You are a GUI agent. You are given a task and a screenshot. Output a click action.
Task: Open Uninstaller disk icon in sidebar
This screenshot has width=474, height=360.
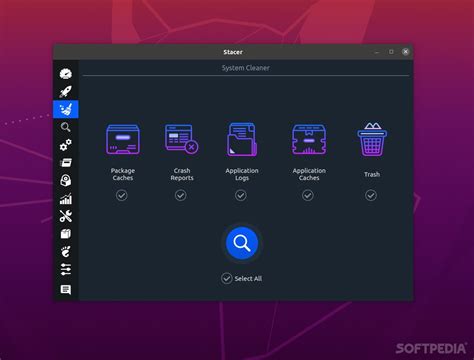click(x=66, y=181)
